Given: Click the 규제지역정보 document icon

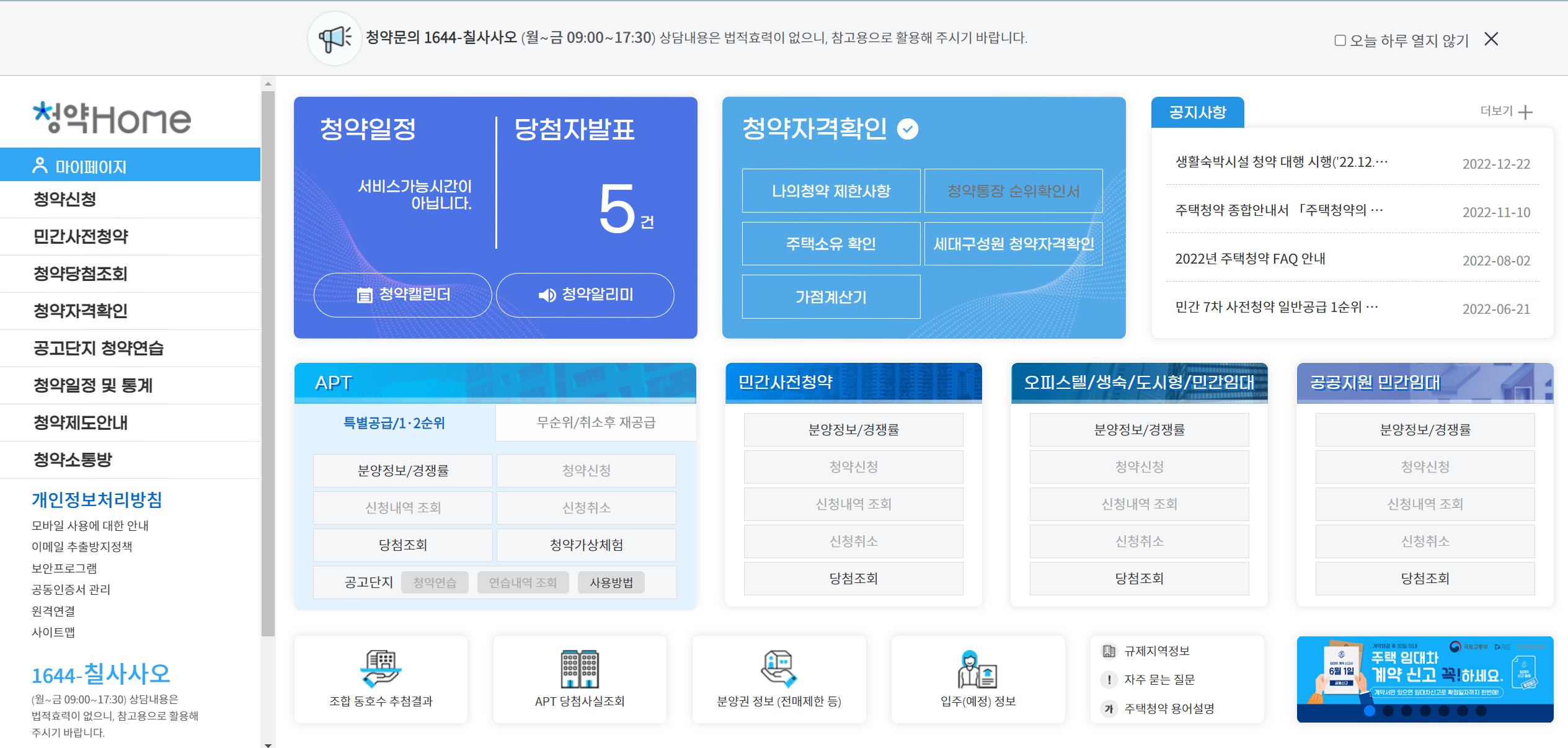Looking at the screenshot, I should point(1109,651).
